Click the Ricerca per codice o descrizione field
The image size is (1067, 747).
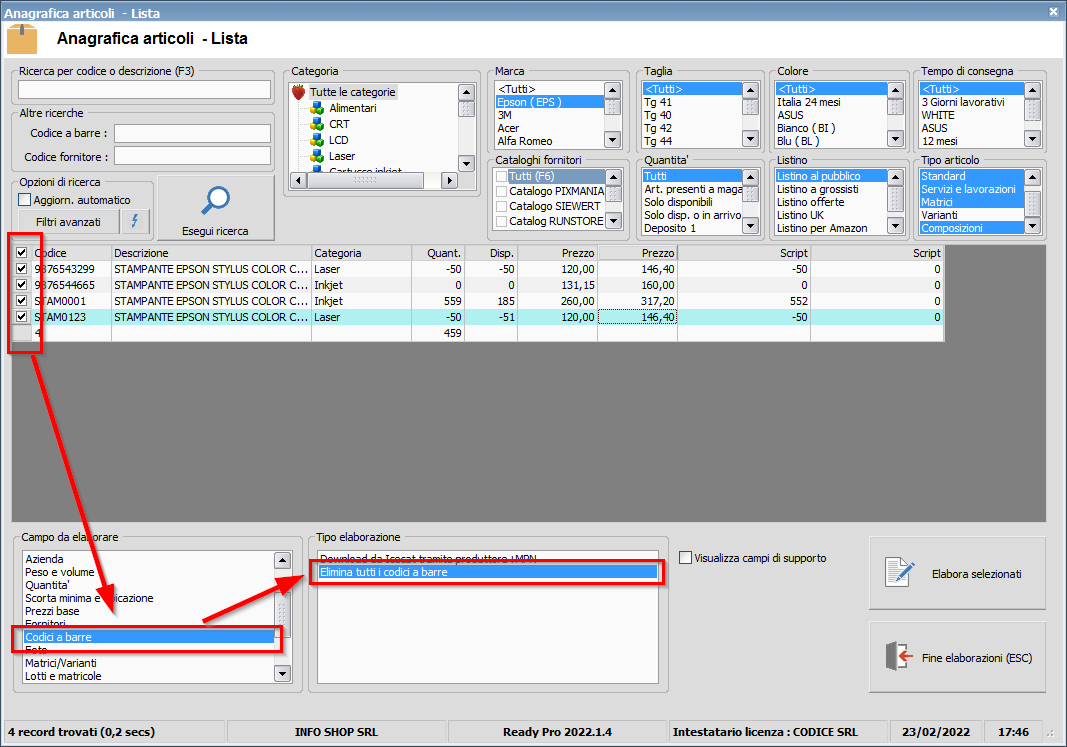pos(144,90)
